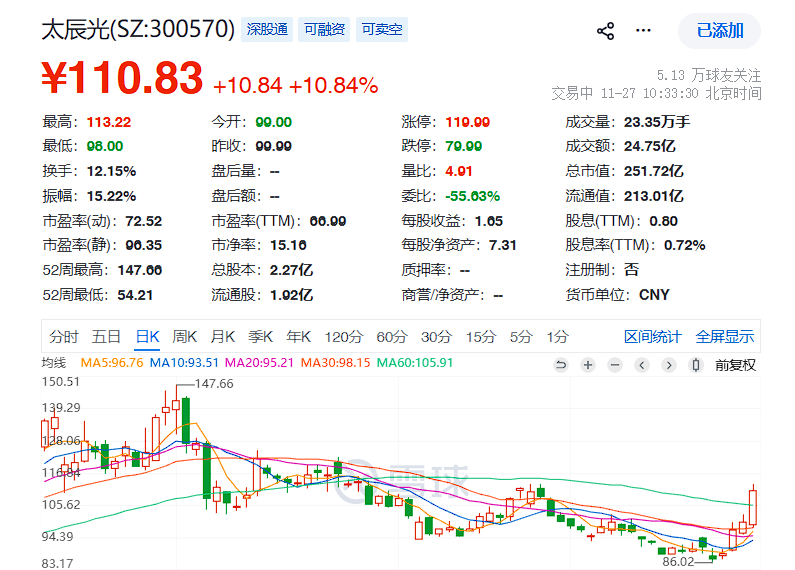Click the undo reset chart icon
Image resolution: width=795 pixels, height=570 pixels.
(561, 365)
